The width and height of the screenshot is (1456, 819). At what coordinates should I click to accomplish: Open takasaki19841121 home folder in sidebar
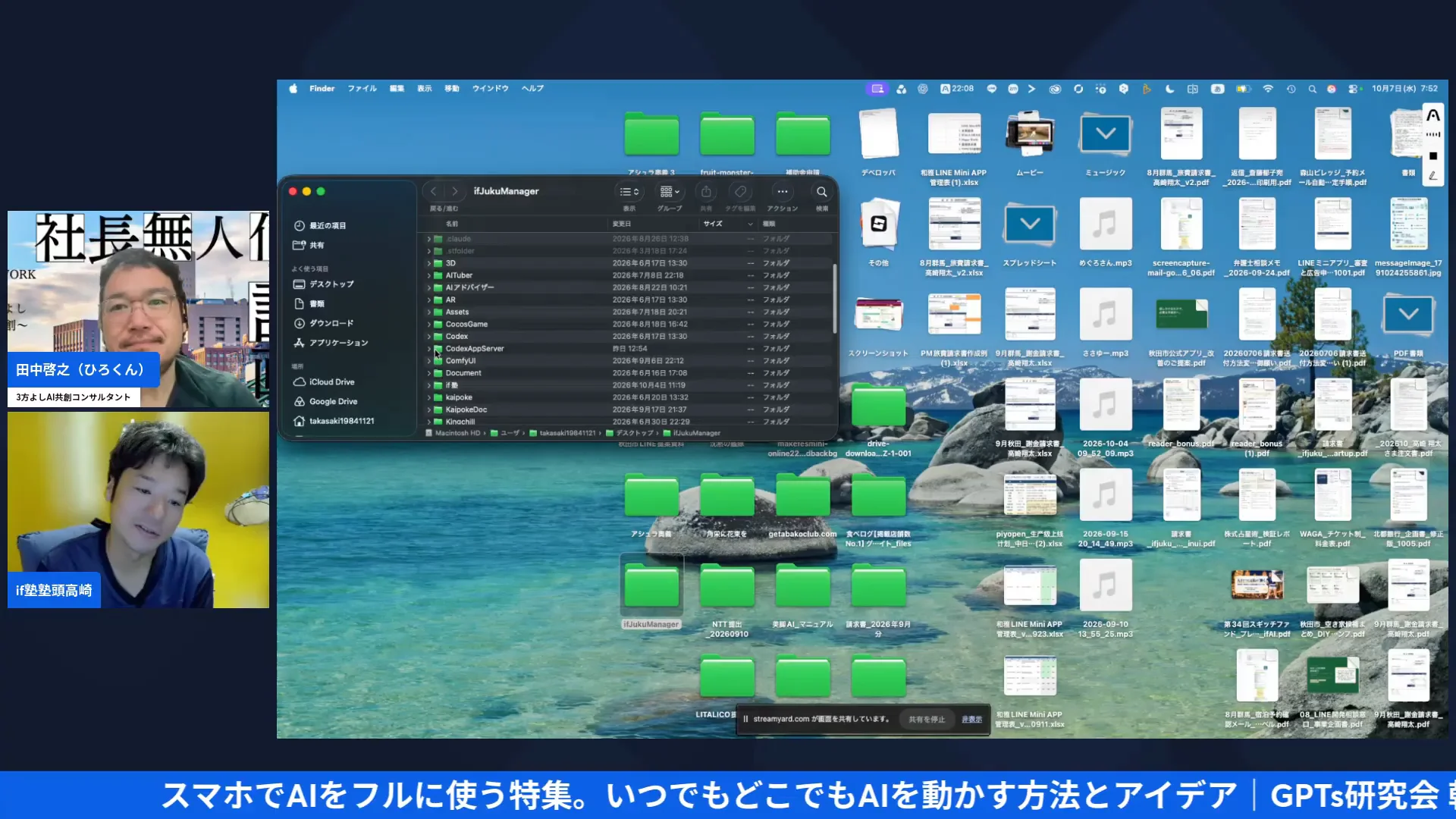(x=334, y=421)
